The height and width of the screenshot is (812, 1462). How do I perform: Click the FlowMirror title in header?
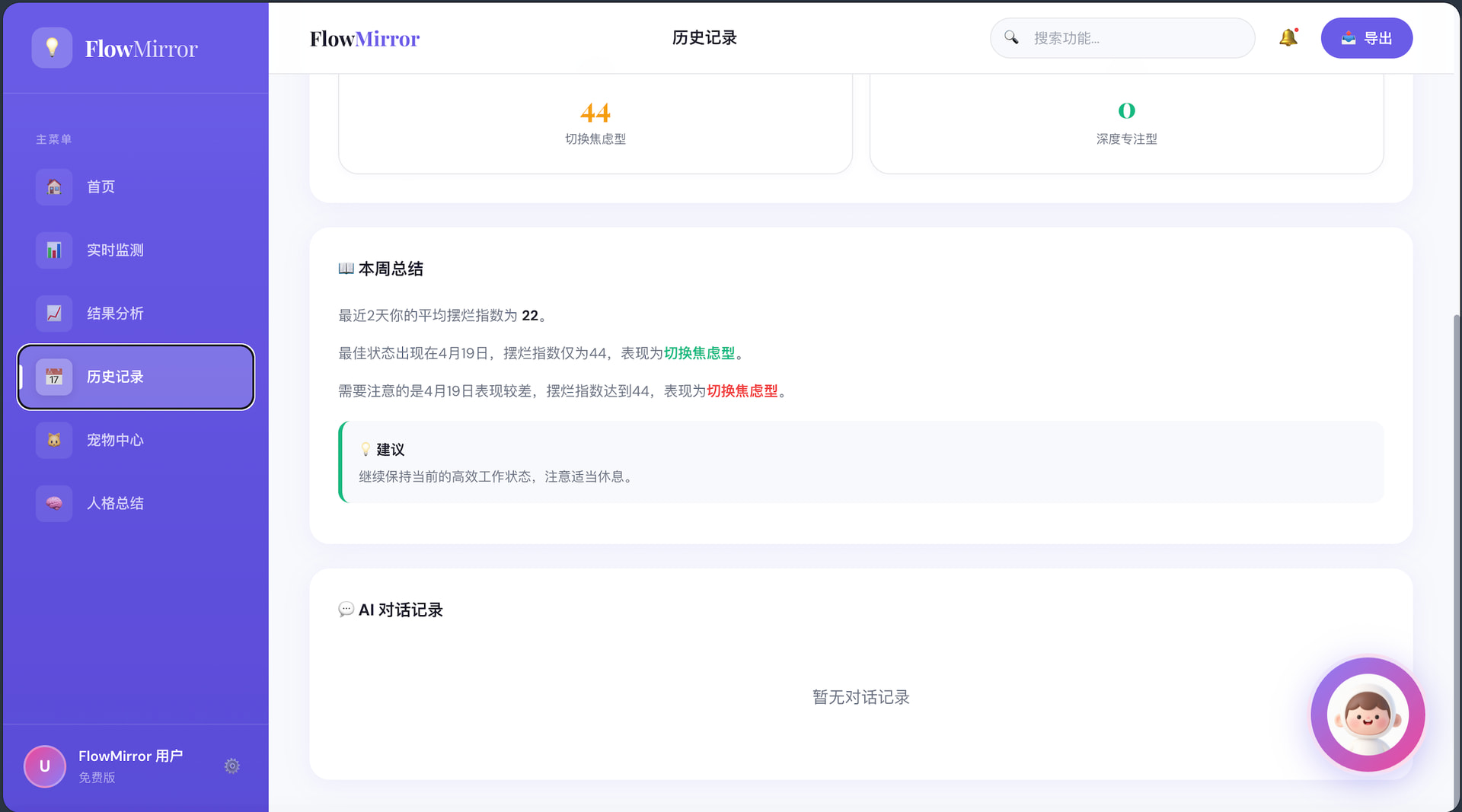click(x=365, y=39)
